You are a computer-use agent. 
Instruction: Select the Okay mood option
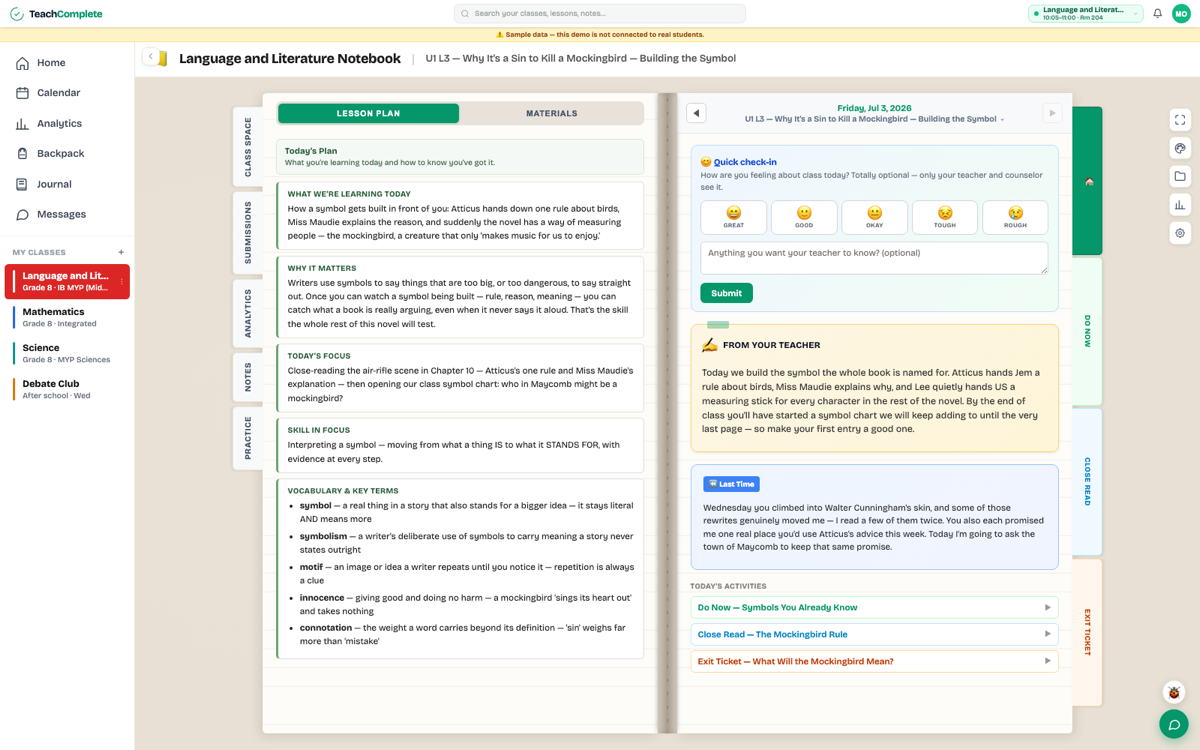[875, 217]
